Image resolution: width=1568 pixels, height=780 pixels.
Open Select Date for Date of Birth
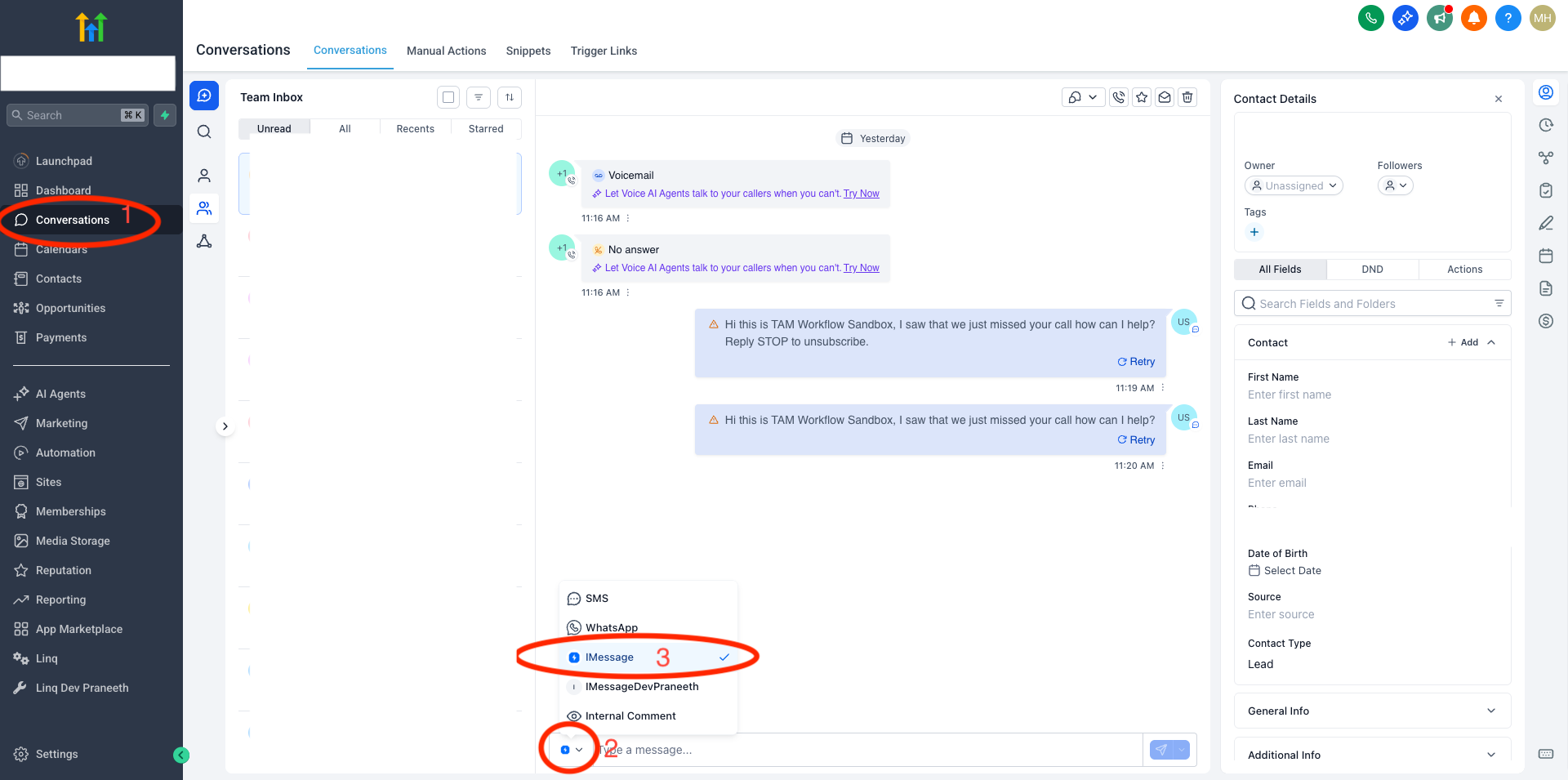[1285, 571]
